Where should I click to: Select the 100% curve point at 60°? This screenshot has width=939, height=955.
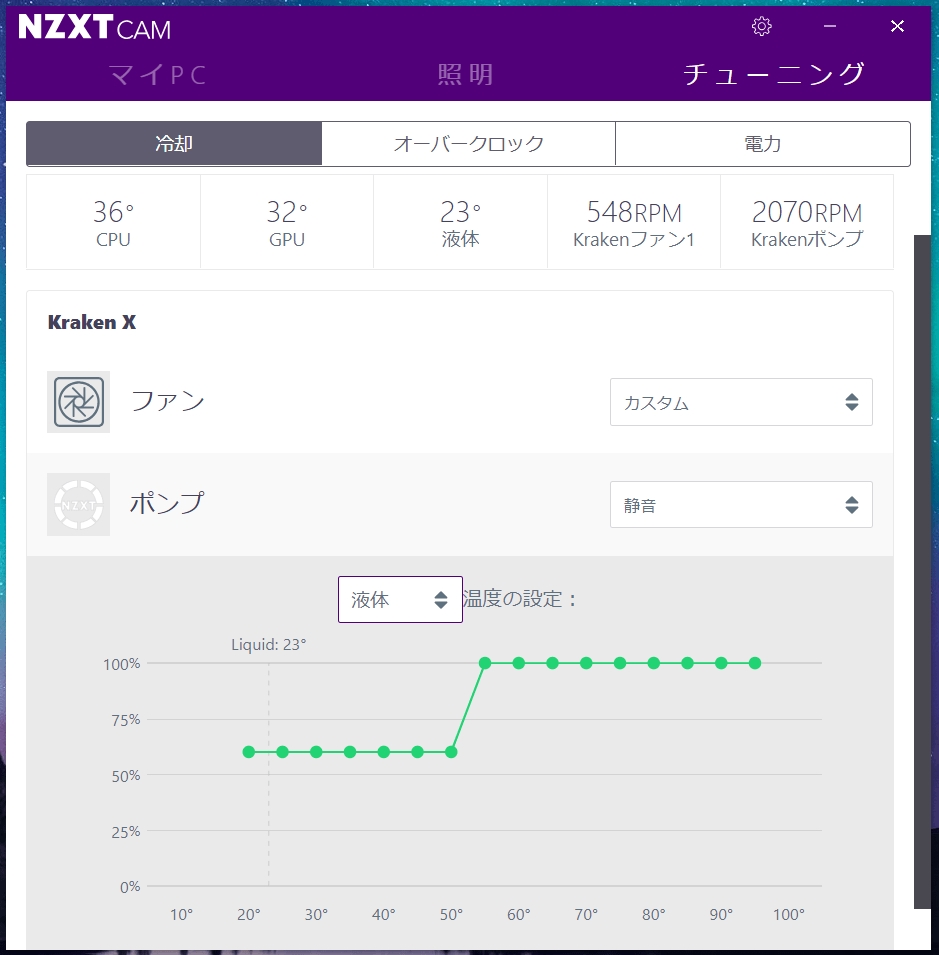tap(519, 663)
